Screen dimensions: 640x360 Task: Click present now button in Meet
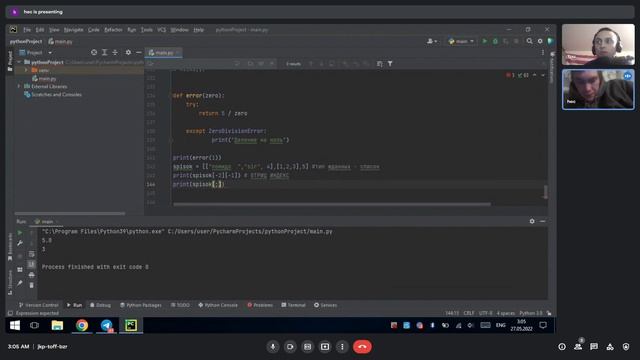(x=325, y=347)
